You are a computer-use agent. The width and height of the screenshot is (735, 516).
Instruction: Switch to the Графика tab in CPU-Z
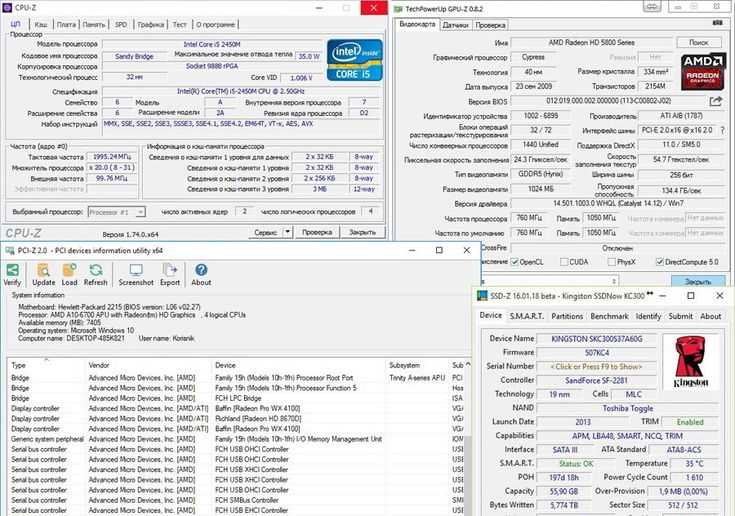coord(150,24)
